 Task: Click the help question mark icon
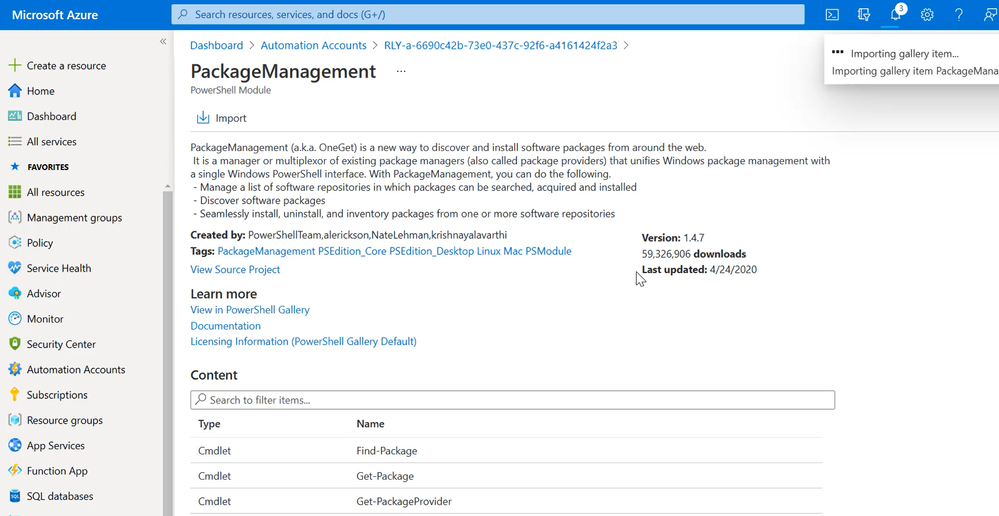(x=958, y=15)
